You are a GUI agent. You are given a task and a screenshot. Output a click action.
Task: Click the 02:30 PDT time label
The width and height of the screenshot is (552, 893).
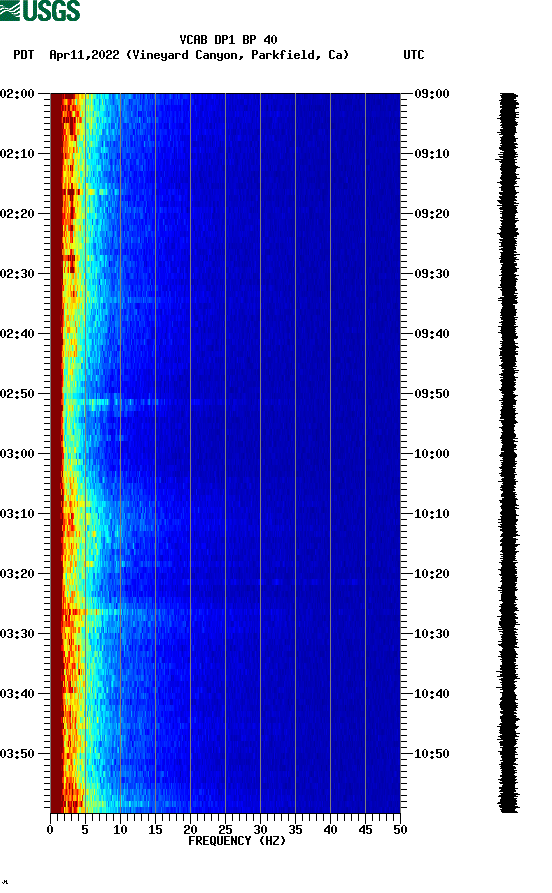(x=17, y=273)
